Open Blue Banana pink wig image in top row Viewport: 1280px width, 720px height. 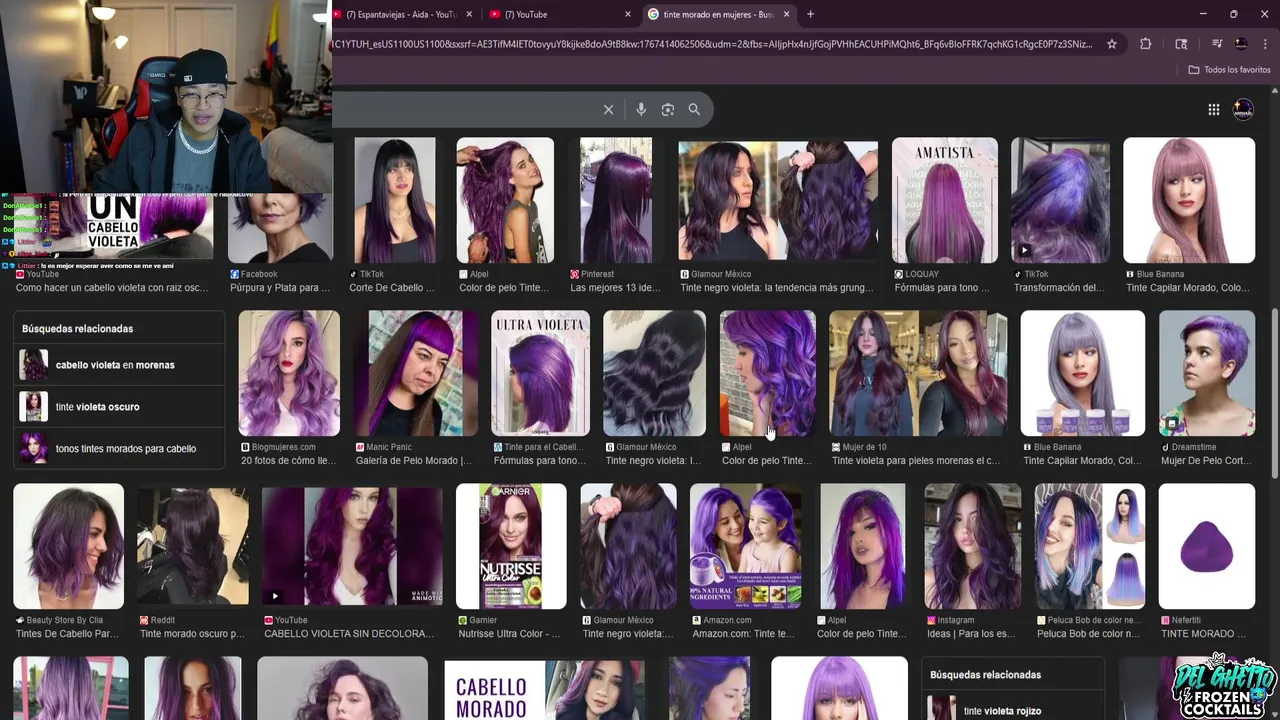point(1189,200)
